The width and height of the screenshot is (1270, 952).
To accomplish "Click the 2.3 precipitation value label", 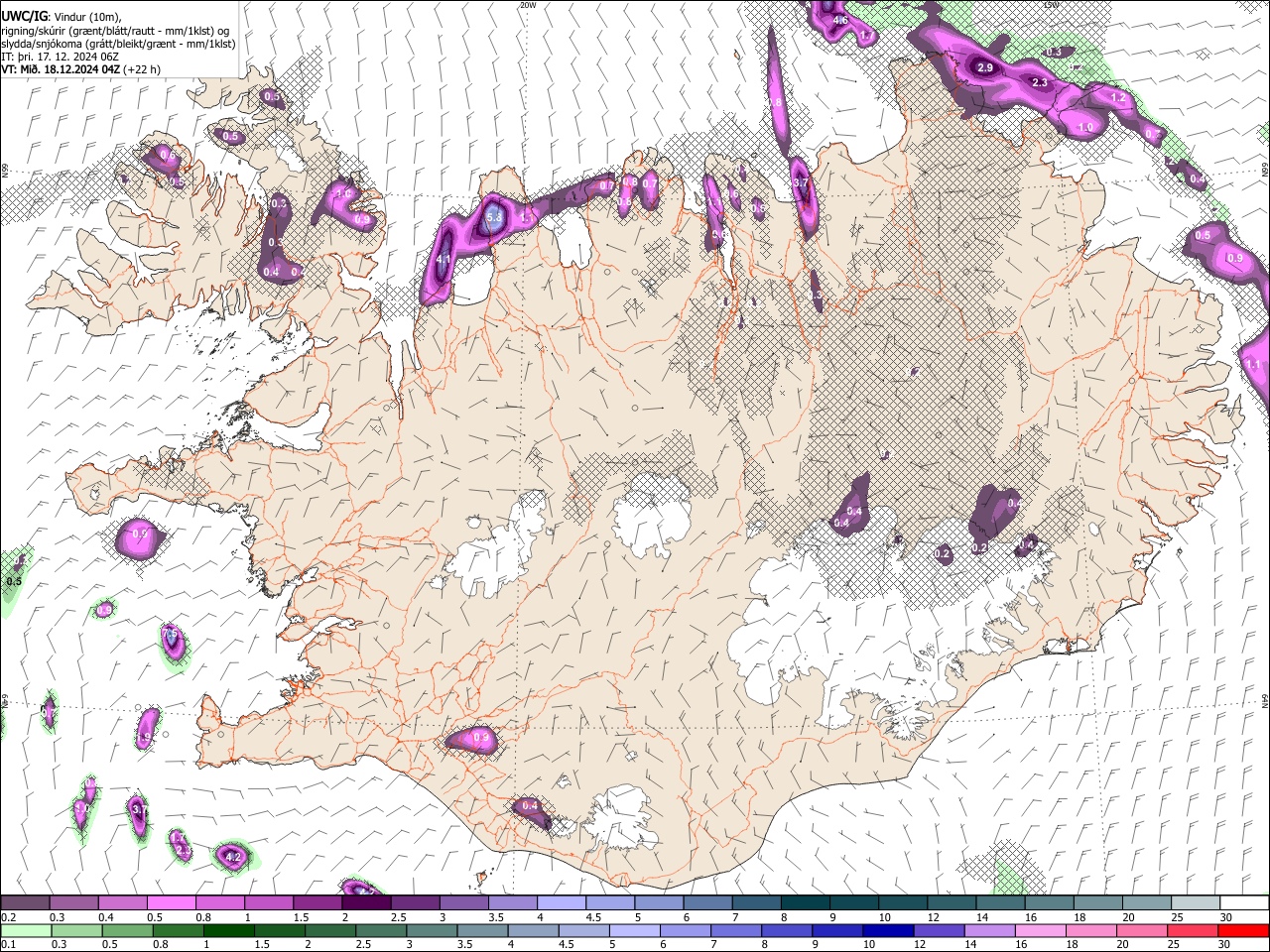I will coord(1040,82).
